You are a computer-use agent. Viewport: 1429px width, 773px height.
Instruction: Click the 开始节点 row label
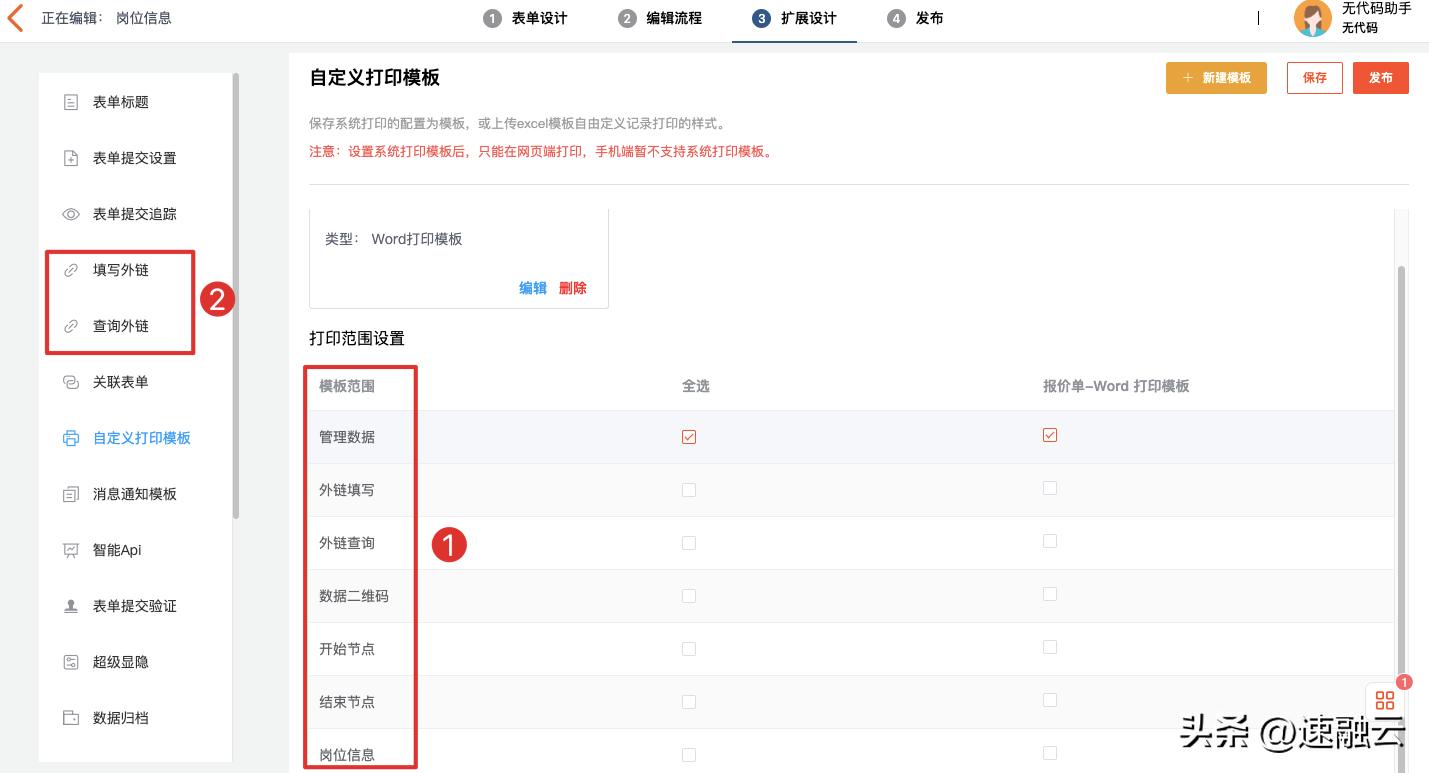(x=347, y=649)
